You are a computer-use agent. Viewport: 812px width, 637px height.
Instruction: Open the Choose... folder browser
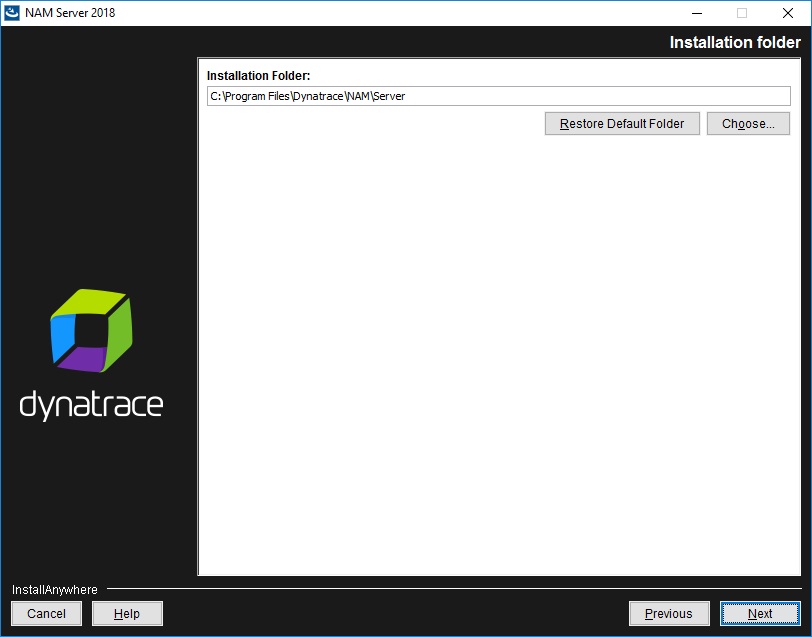point(748,124)
